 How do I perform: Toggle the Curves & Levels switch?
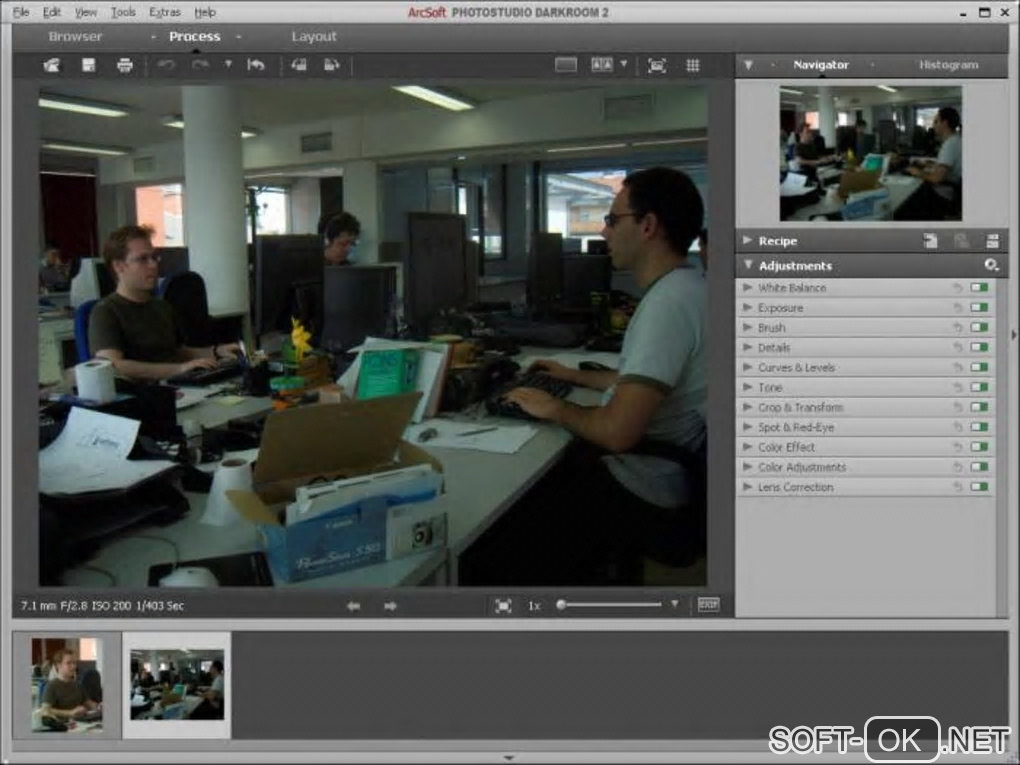pos(979,368)
